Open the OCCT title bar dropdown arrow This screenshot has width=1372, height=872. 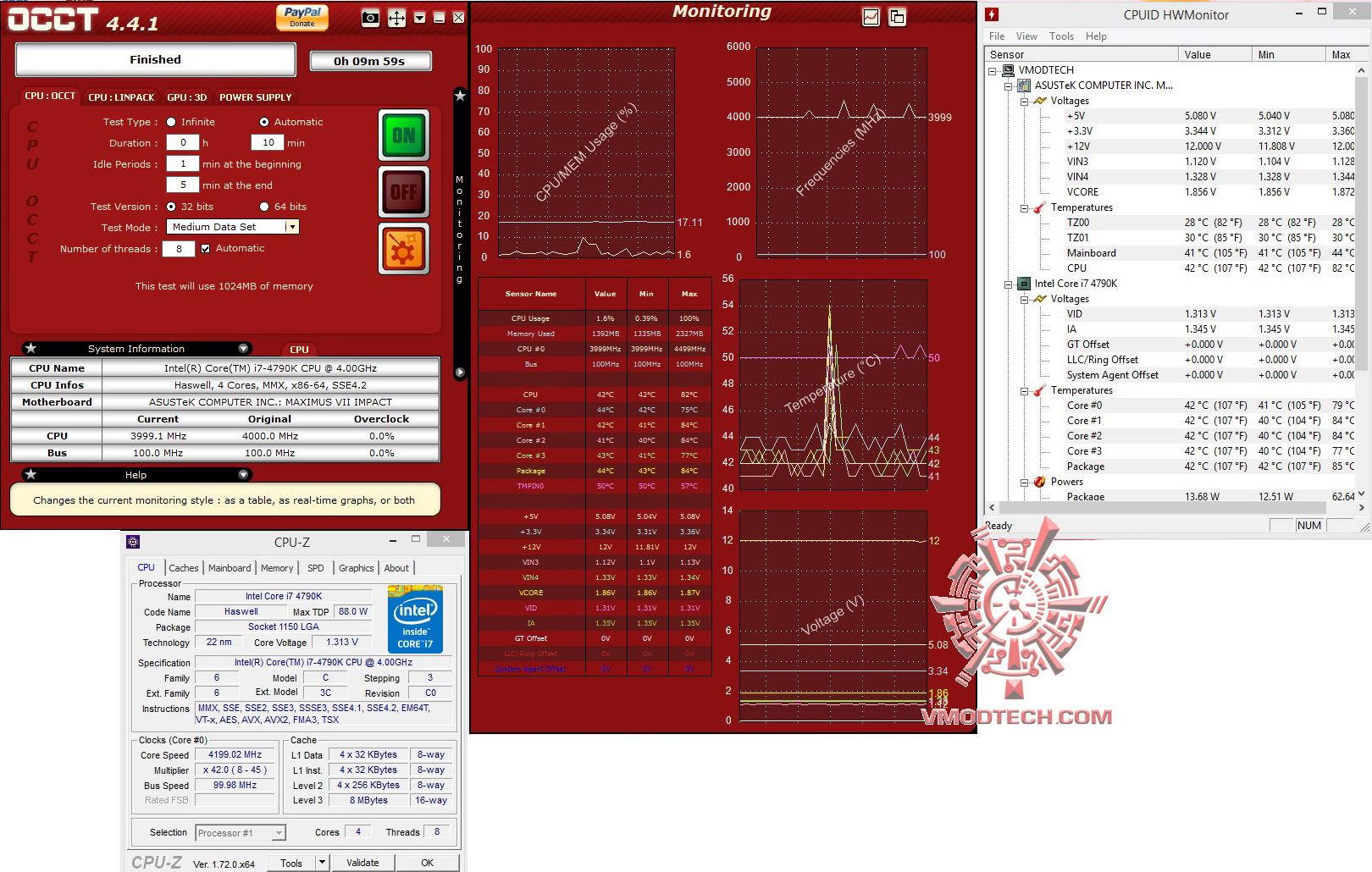(419, 18)
